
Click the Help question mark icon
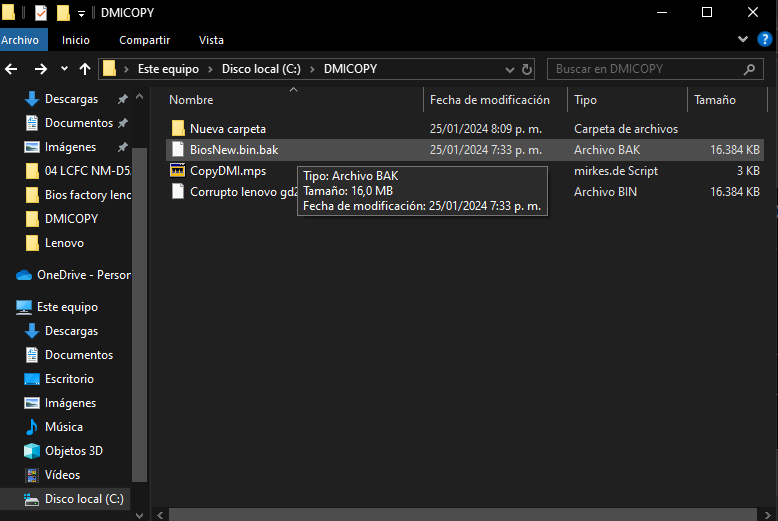coord(765,39)
